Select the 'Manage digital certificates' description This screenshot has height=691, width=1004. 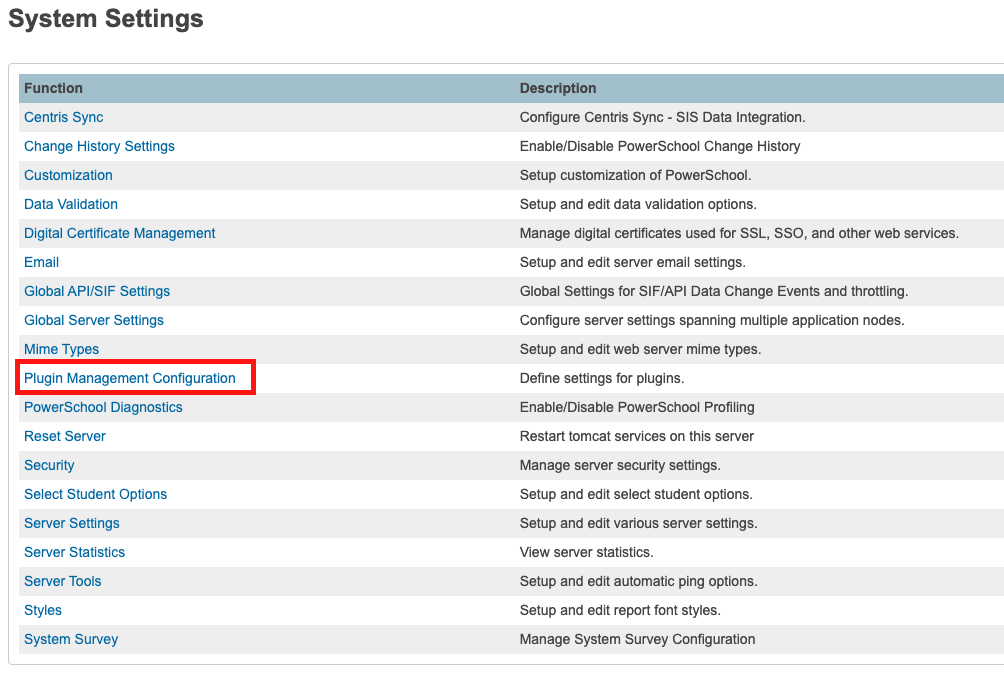[740, 233]
